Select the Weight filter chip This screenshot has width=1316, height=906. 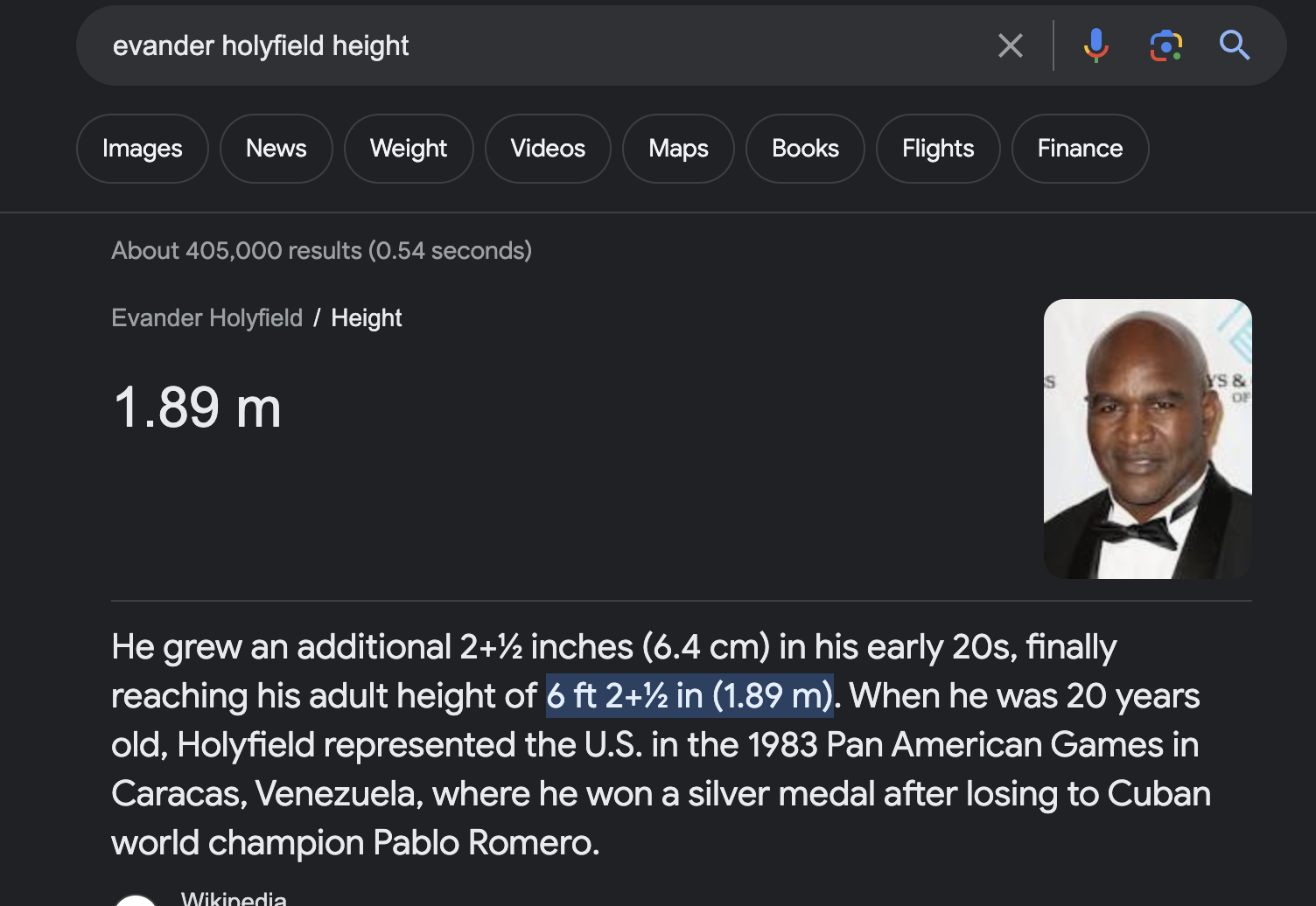pos(409,149)
